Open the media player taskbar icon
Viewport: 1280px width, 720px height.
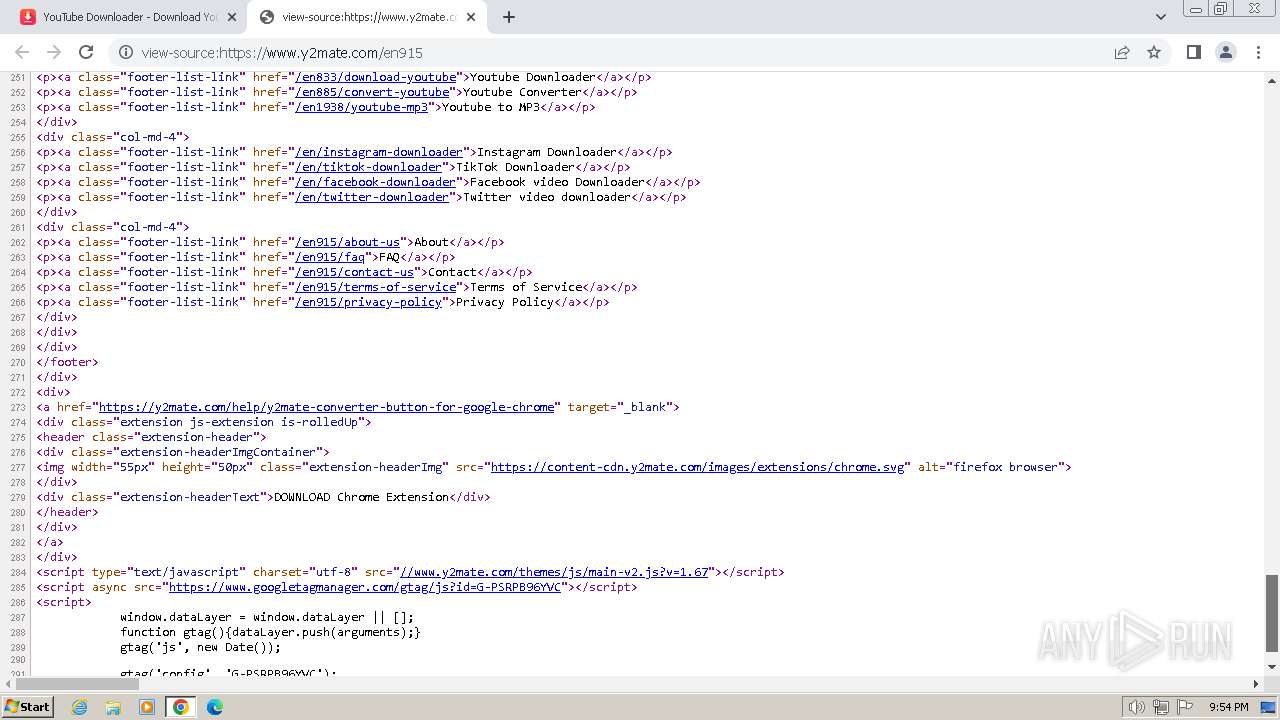[x=147, y=707]
